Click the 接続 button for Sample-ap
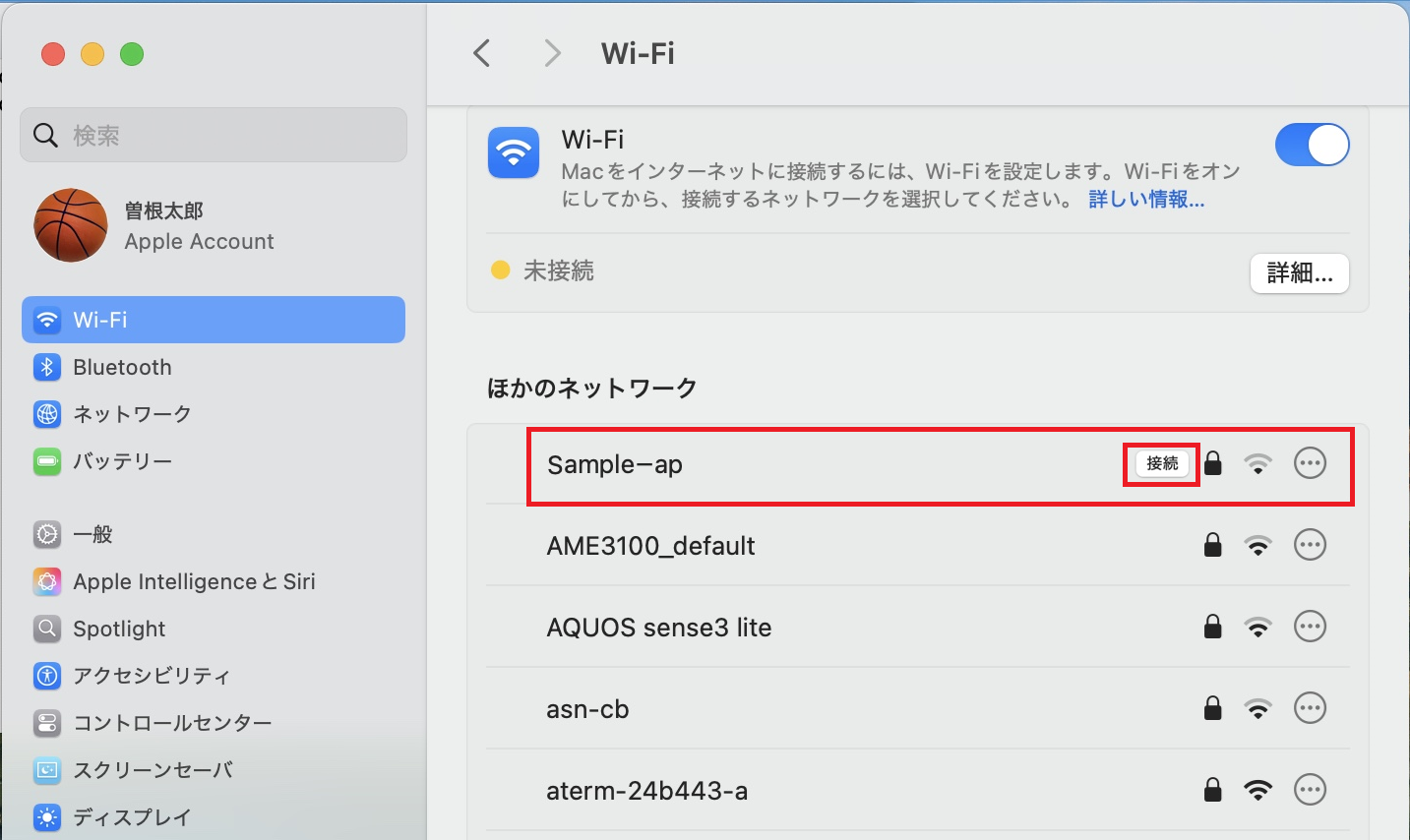 click(x=1162, y=463)
